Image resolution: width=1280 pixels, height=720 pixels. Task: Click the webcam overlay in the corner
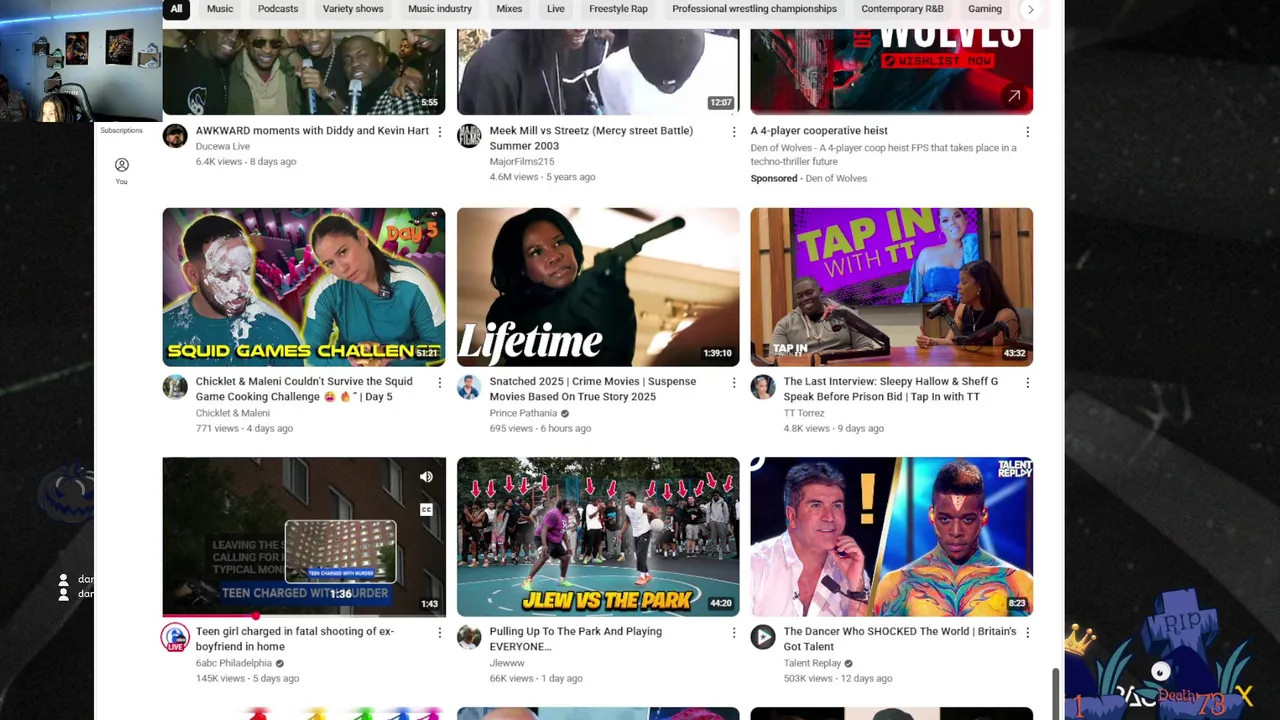(x=80, y=60)
